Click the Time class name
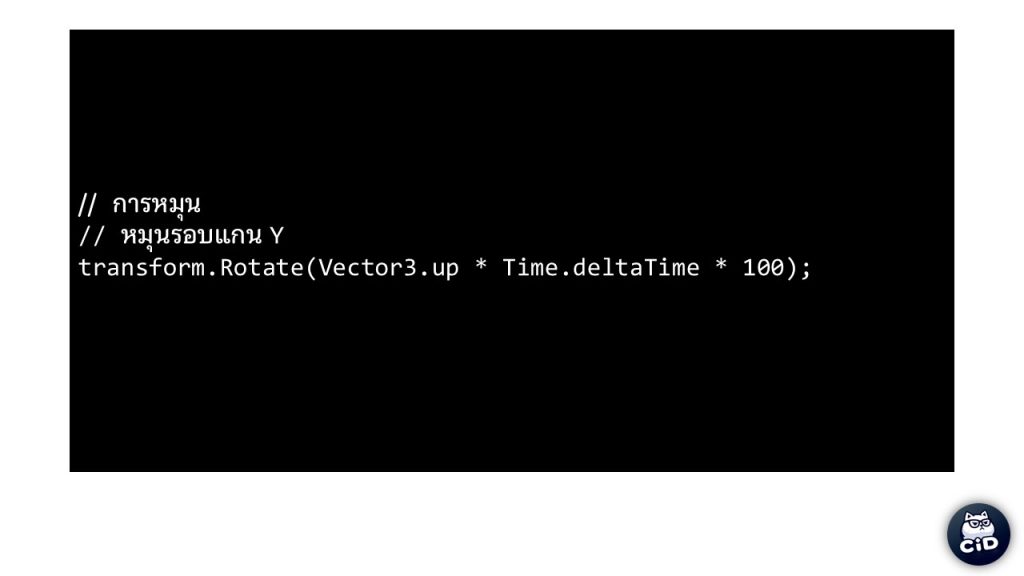The height and width of the screenshot is (576, 1024). [530, 268]
